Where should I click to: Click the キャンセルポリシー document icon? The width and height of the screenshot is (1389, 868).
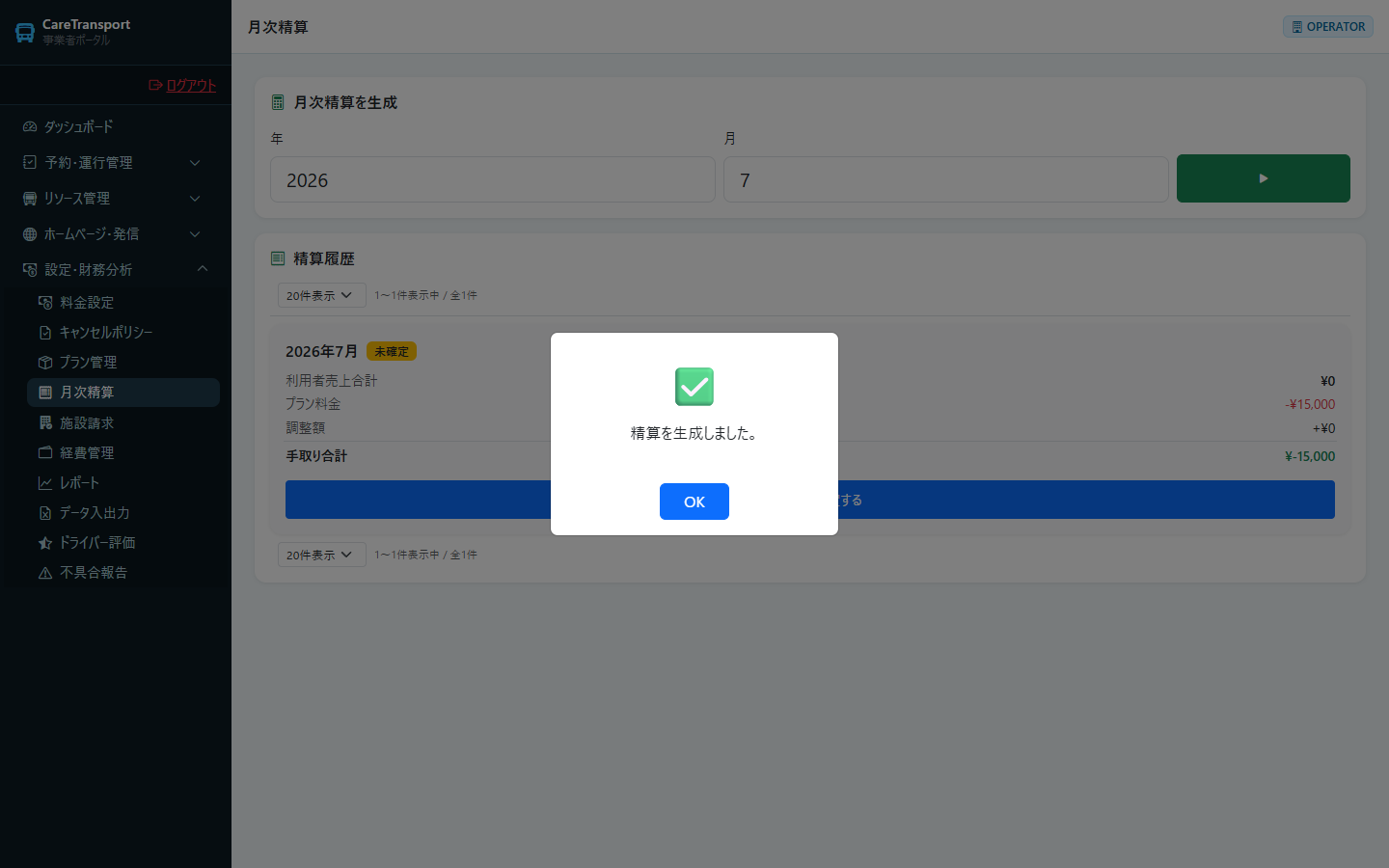(x=45, y=332)
